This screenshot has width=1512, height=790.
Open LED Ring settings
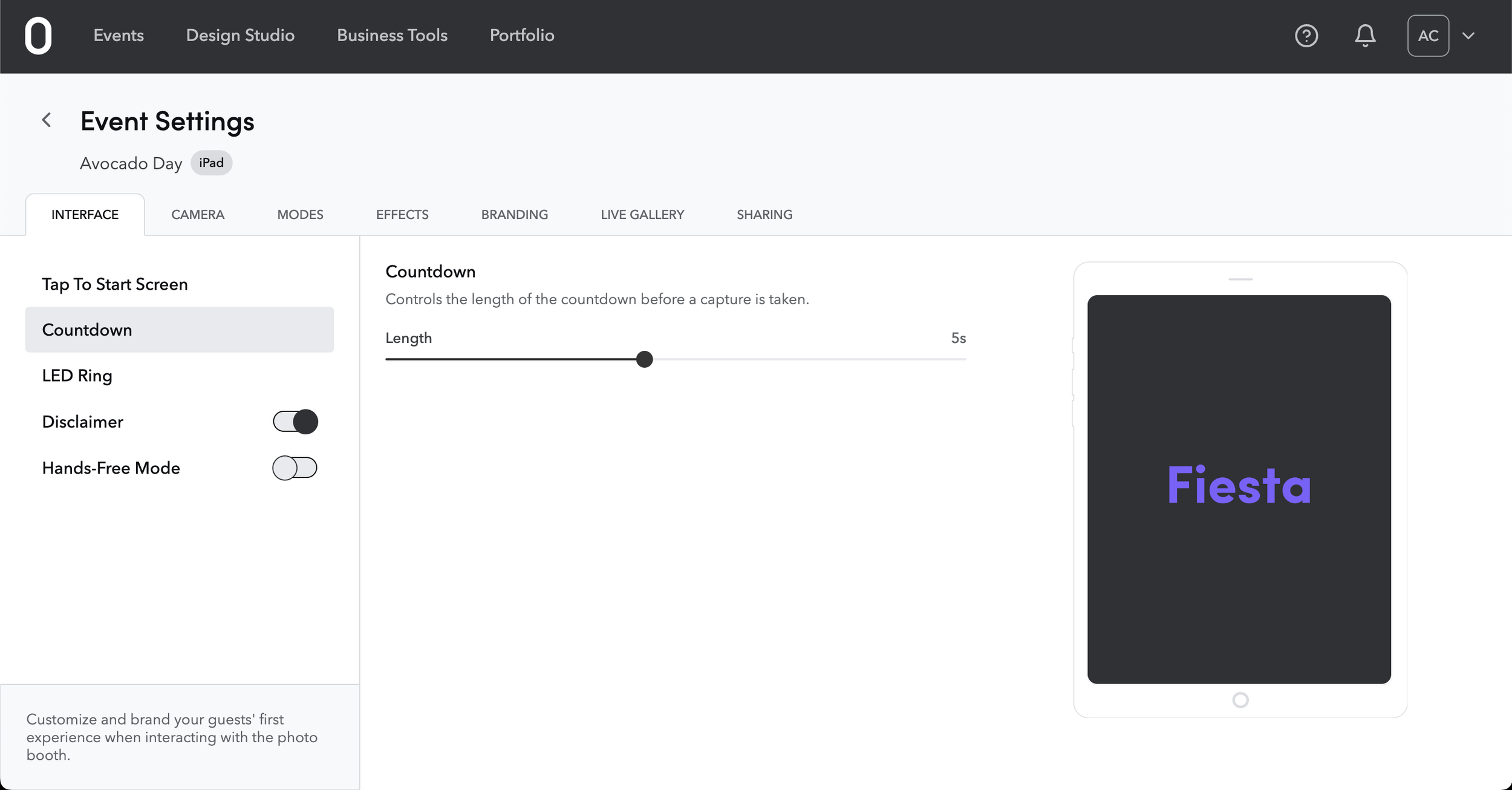(180, 376)
